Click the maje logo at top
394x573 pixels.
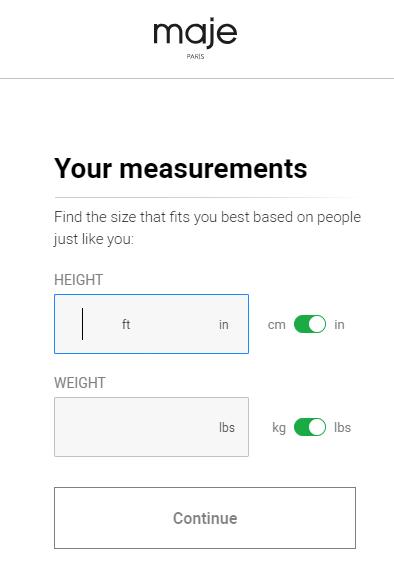pyautogui.click(x=195, y=34)
